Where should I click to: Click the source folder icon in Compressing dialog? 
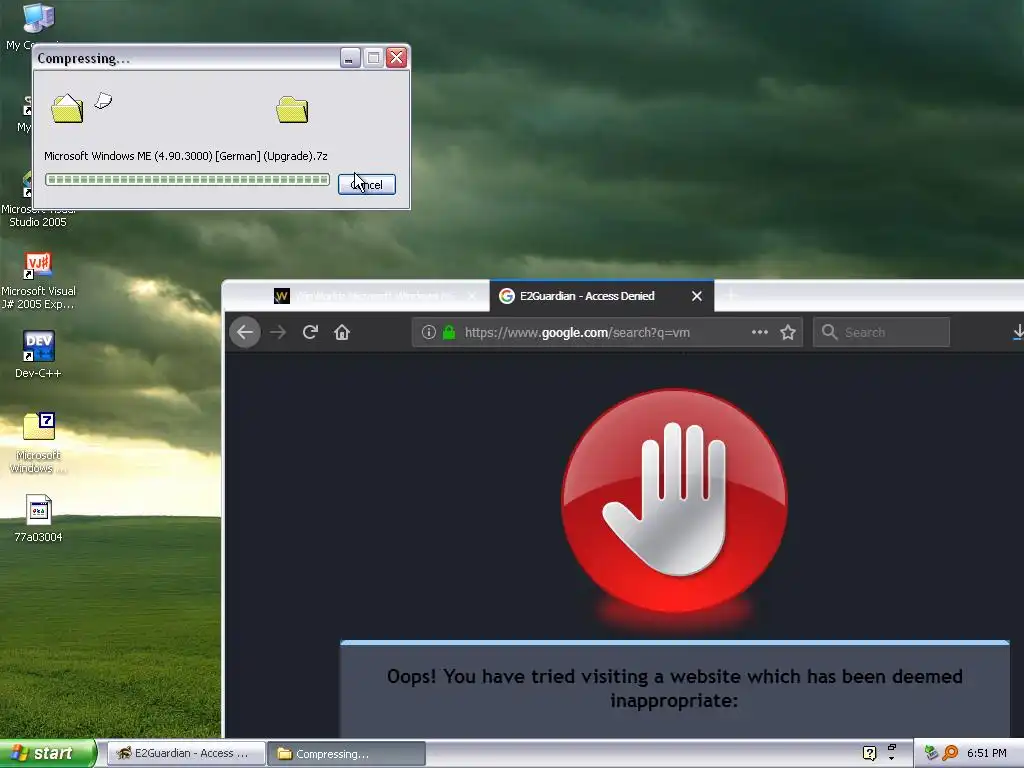pyautogui.click(x=67, y=108)
